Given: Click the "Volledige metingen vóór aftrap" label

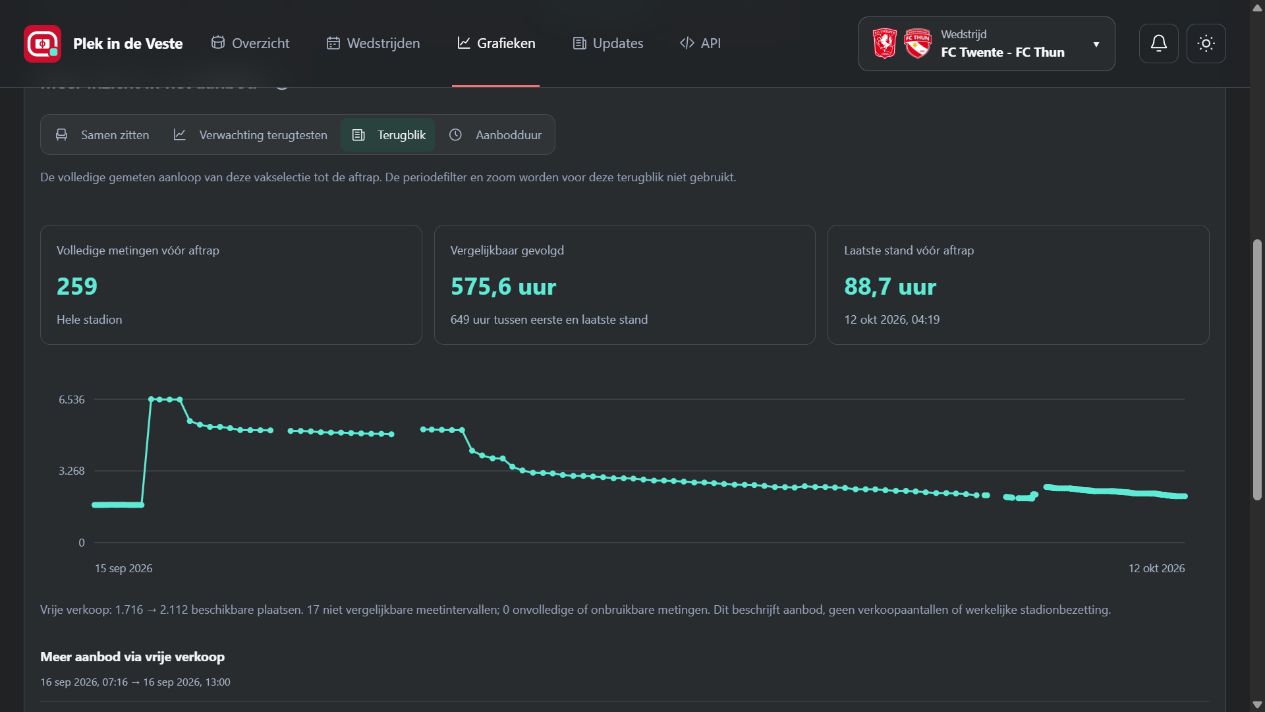Looking at the screenshot, I should [x=138, y=250].
